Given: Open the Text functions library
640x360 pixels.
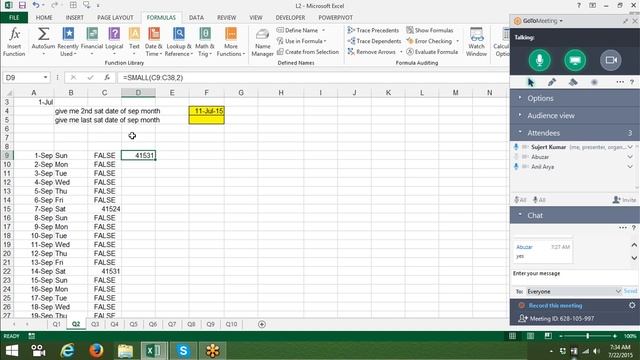Looking at the screenshot, I should 134,42.
